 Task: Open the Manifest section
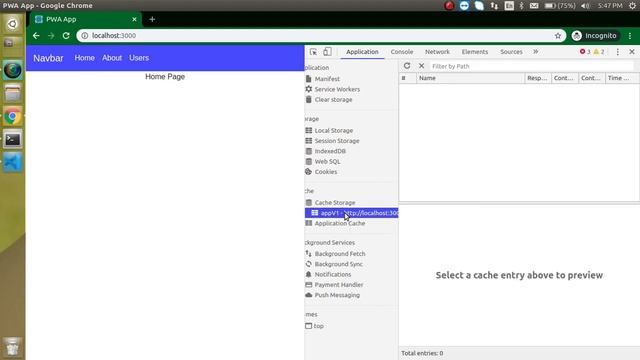click(x=327, y=79)
